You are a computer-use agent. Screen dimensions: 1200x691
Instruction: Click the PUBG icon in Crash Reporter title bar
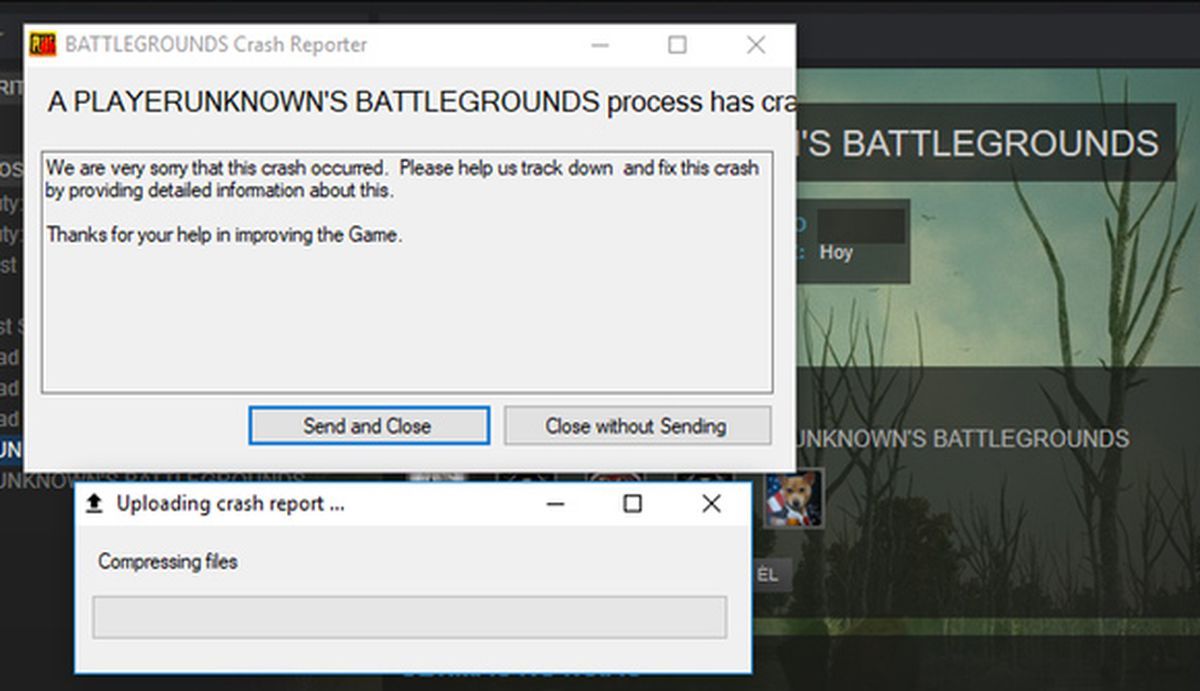43,45
